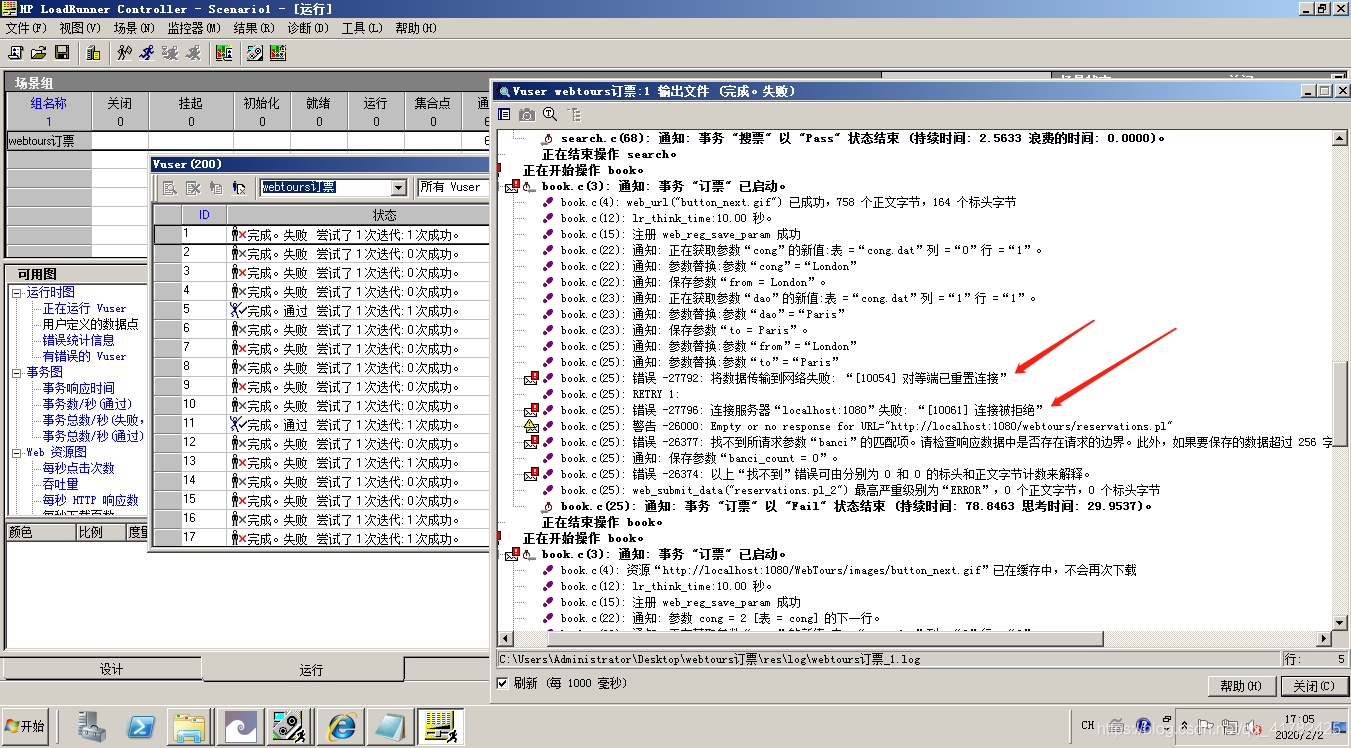The image size is (1351, 748).
Task: Open the 工具(L) menu
Action: point(361,28)
